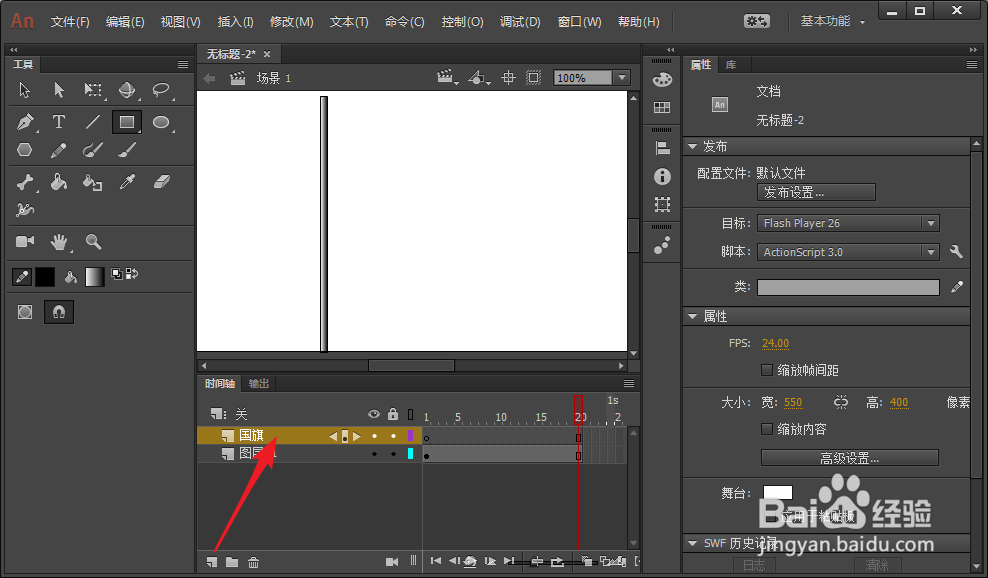Toggle lock on 国旗 layer

point(393,436)
